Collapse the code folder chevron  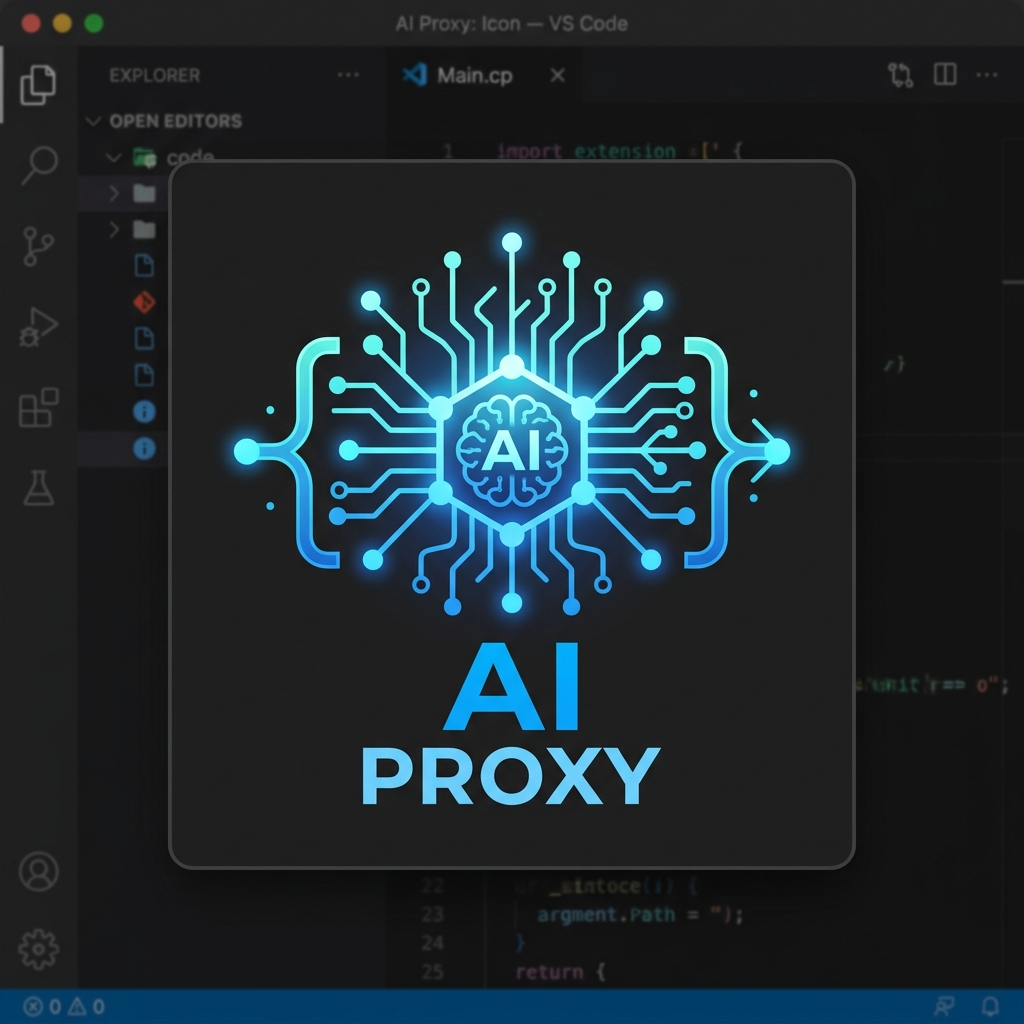[114, 157]
